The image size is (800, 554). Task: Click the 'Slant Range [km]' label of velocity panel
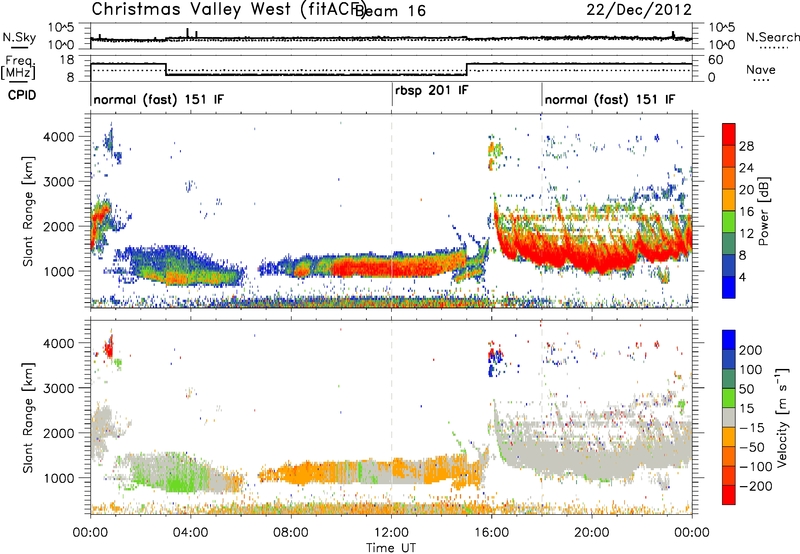(28, 418)
